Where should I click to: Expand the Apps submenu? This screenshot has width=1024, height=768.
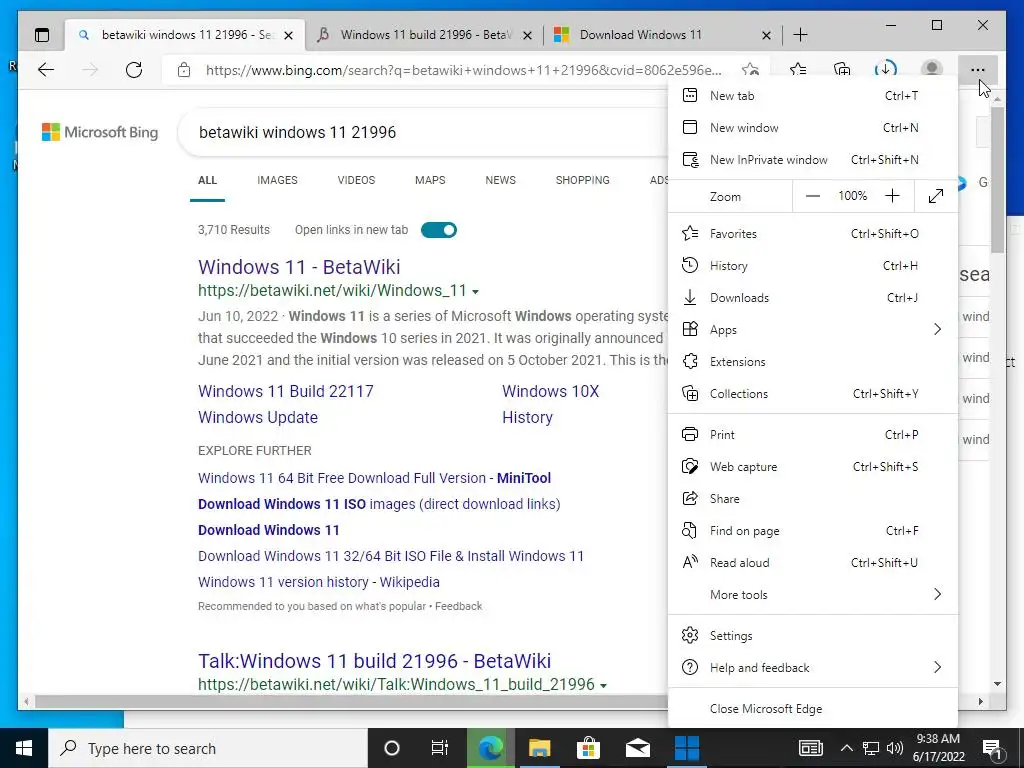[x=813, y=329]
